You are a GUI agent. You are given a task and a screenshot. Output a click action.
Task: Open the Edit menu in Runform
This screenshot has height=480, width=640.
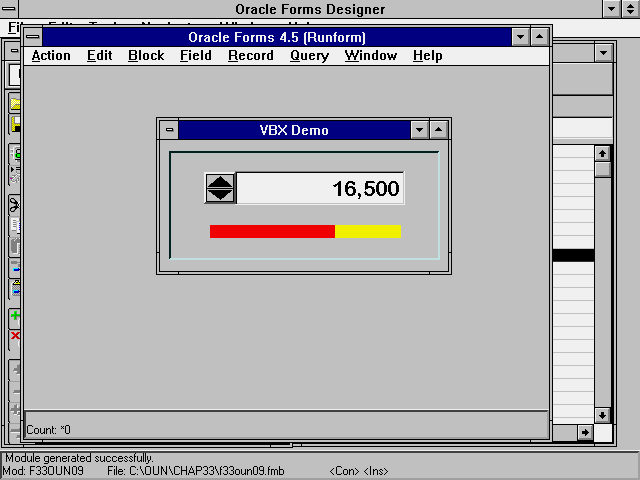(x=100, y=56)
